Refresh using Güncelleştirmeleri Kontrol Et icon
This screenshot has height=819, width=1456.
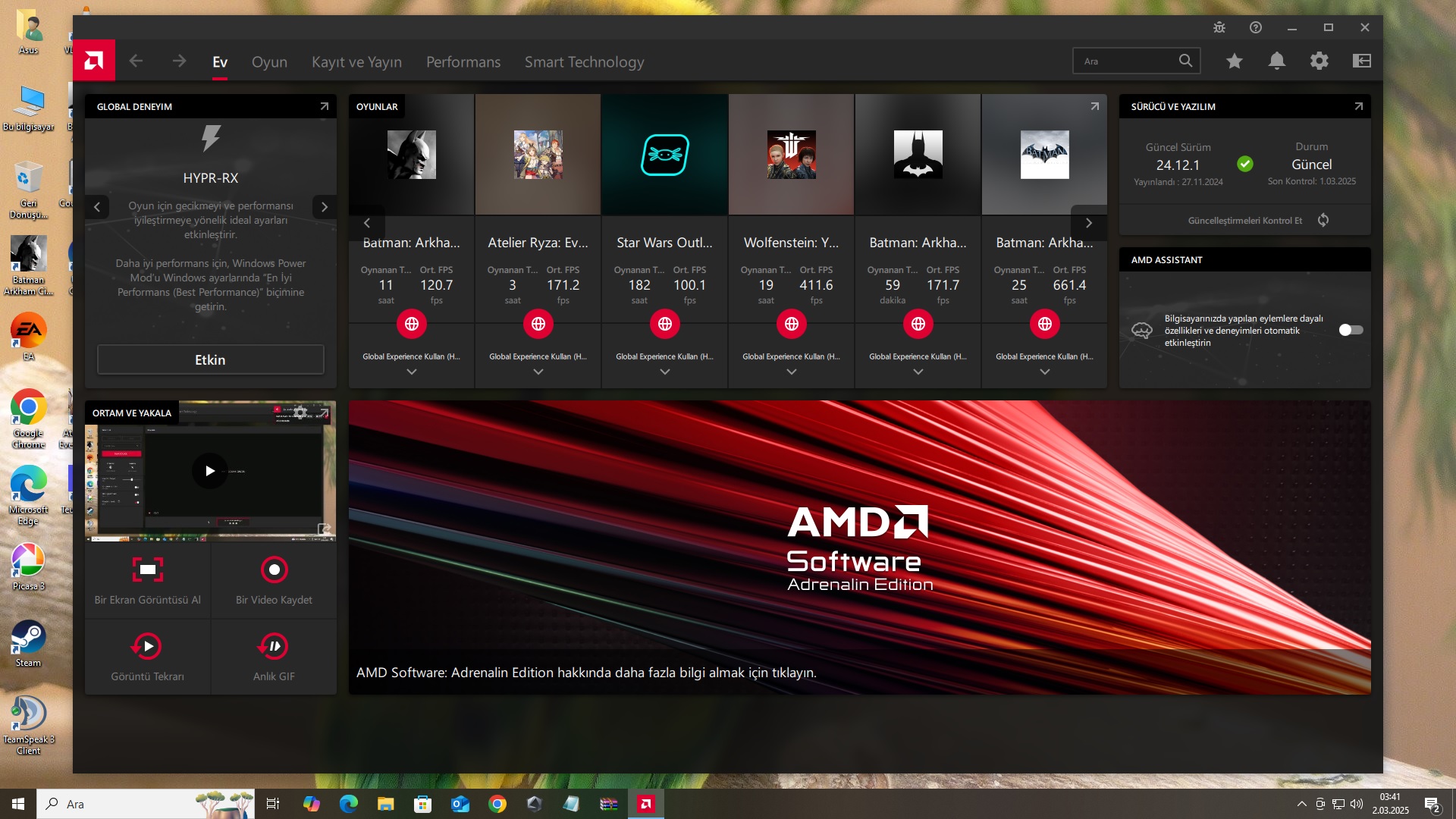point(1323,220)
